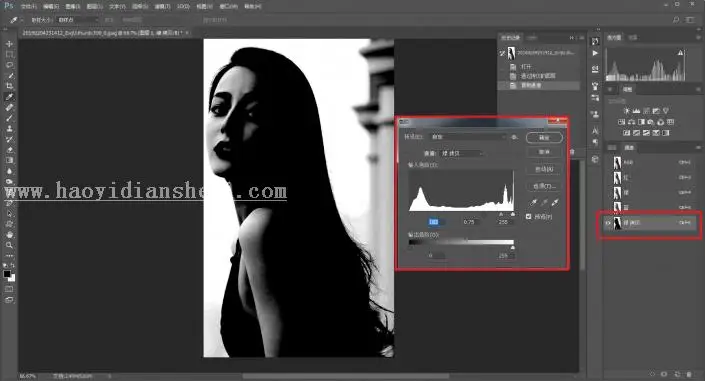Viewport: 705px width, 381px height.
Task: Select the Lasso tool
Action: coord(9,65)
